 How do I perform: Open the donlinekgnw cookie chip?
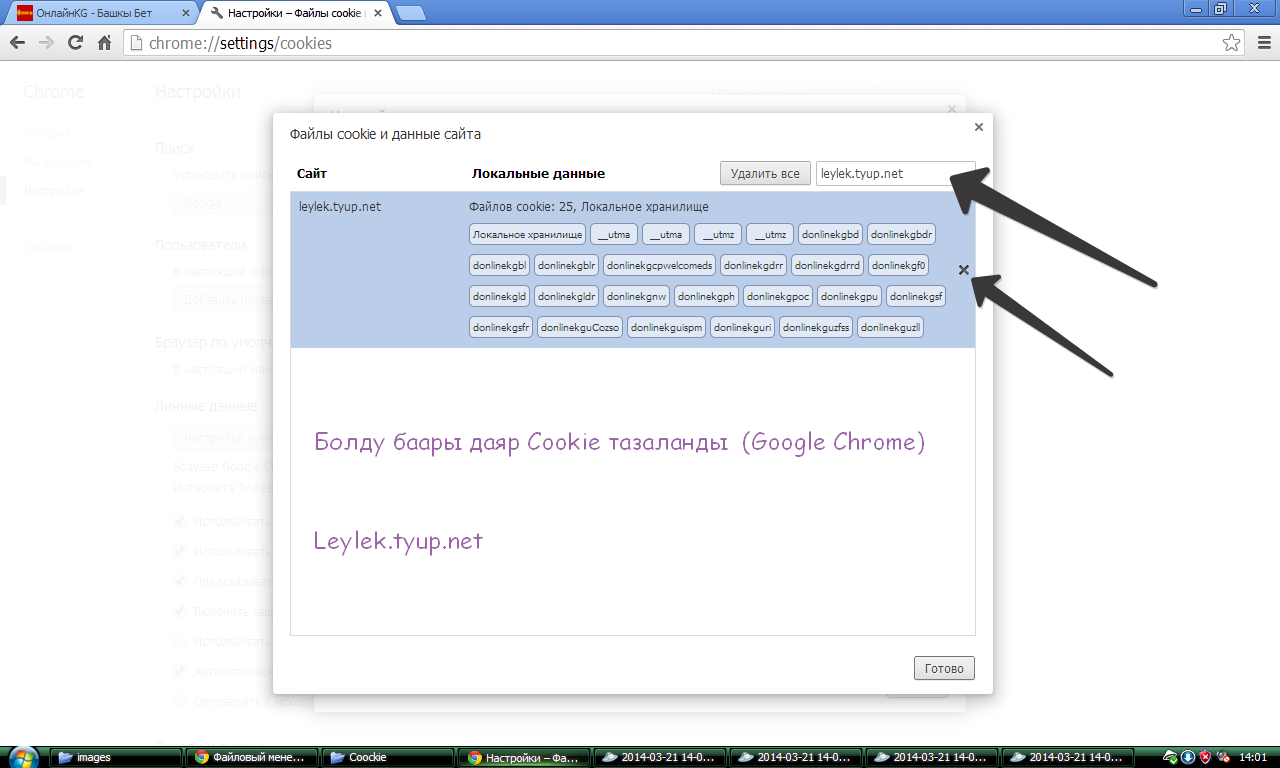(636, 297)
